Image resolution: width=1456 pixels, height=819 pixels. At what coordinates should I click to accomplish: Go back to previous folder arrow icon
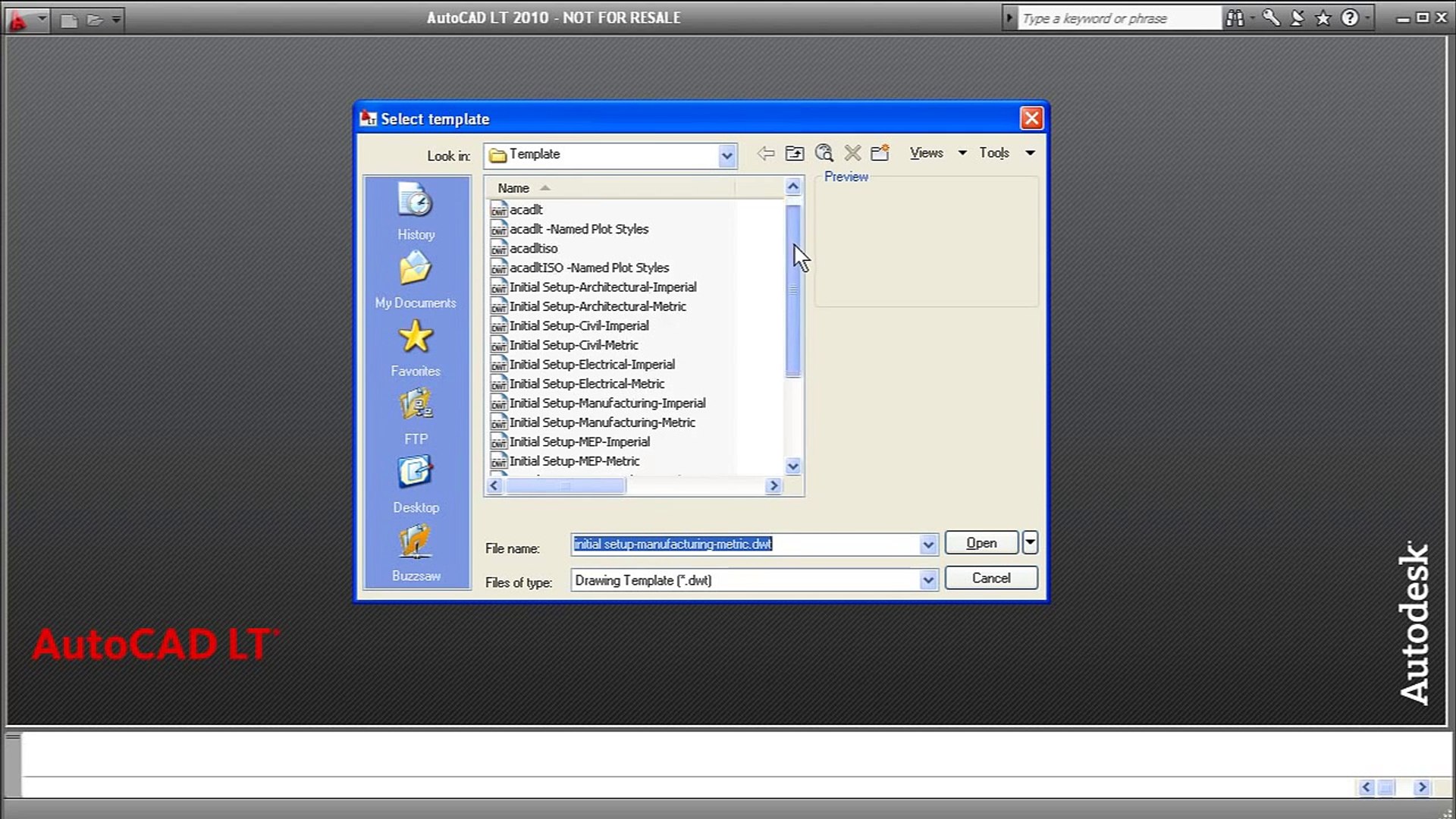coord(766,153)
